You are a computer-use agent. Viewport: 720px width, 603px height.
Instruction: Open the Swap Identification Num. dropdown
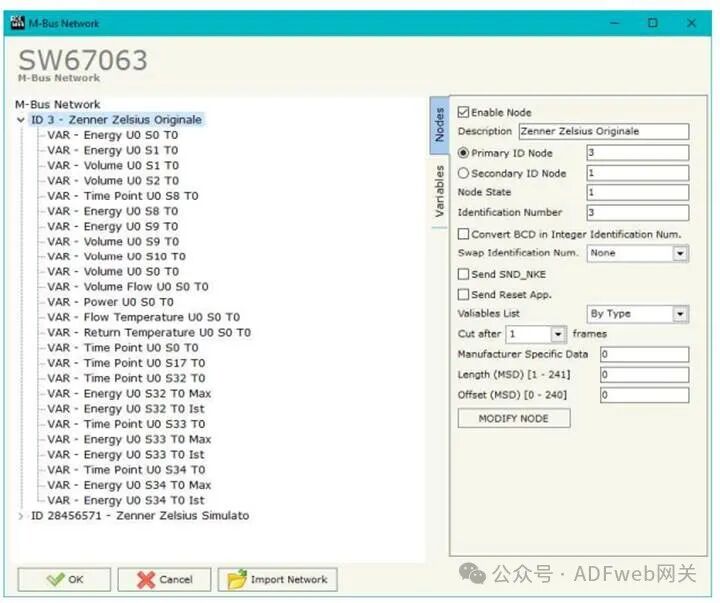pyautogui.click(x=680, y=254)
